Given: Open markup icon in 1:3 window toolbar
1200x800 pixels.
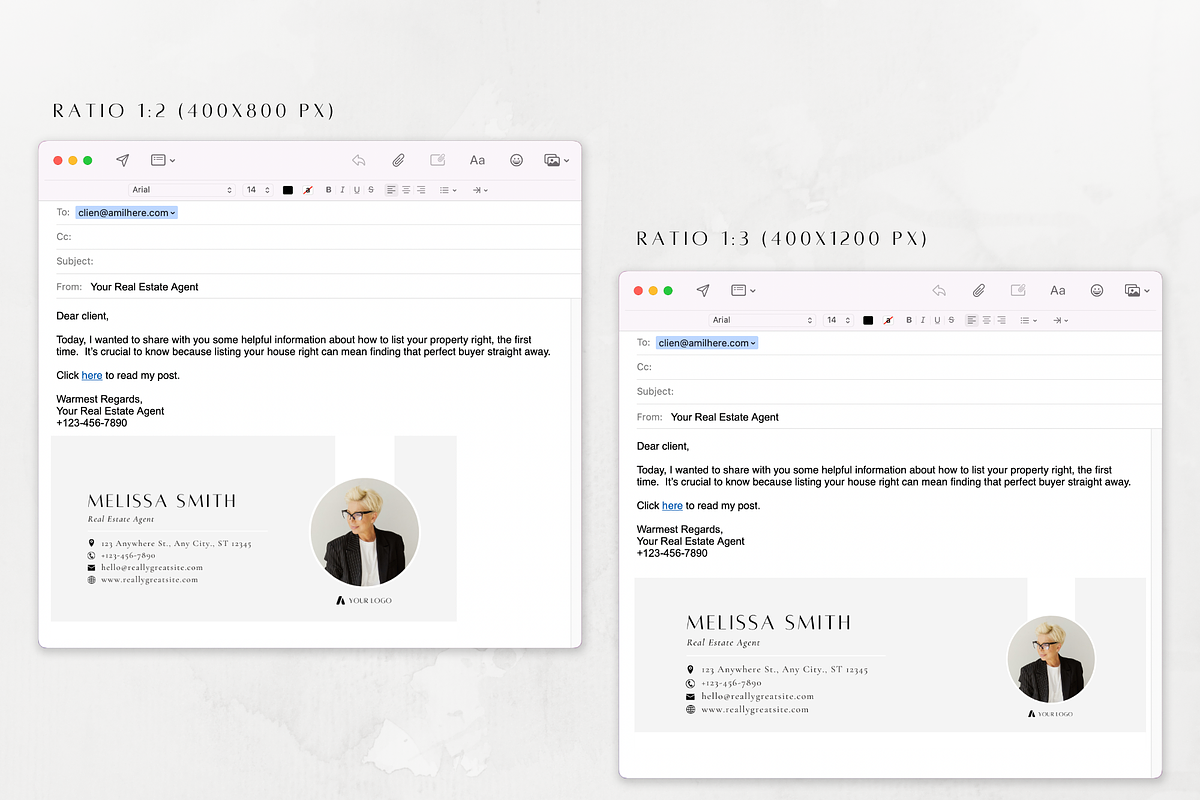Looking at the screenshot, I should pos(1018,290).
